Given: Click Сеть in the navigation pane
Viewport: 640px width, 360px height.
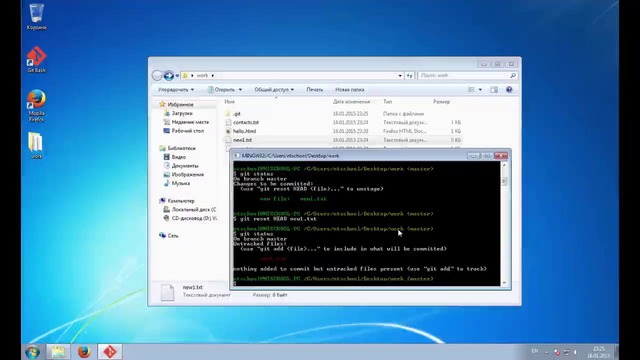Looking at the screenshot, I should coord(172,236).
